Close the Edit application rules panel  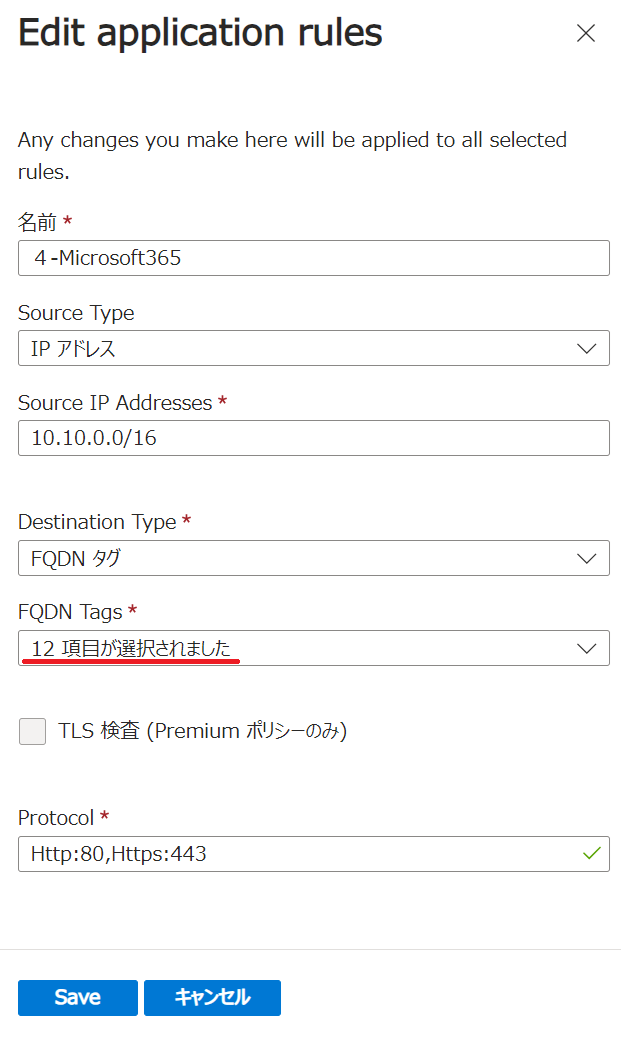(586, 33)
